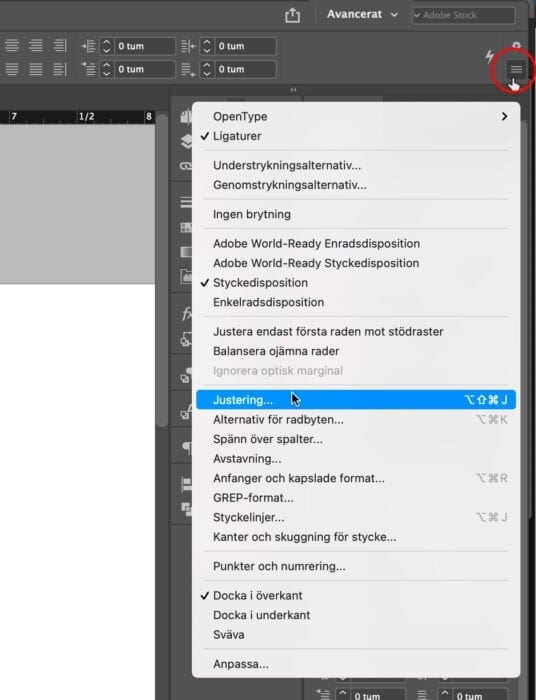The image size is (536, 700).
Task: Select align right in upper alignment row
Action: (x=36, y=46)
